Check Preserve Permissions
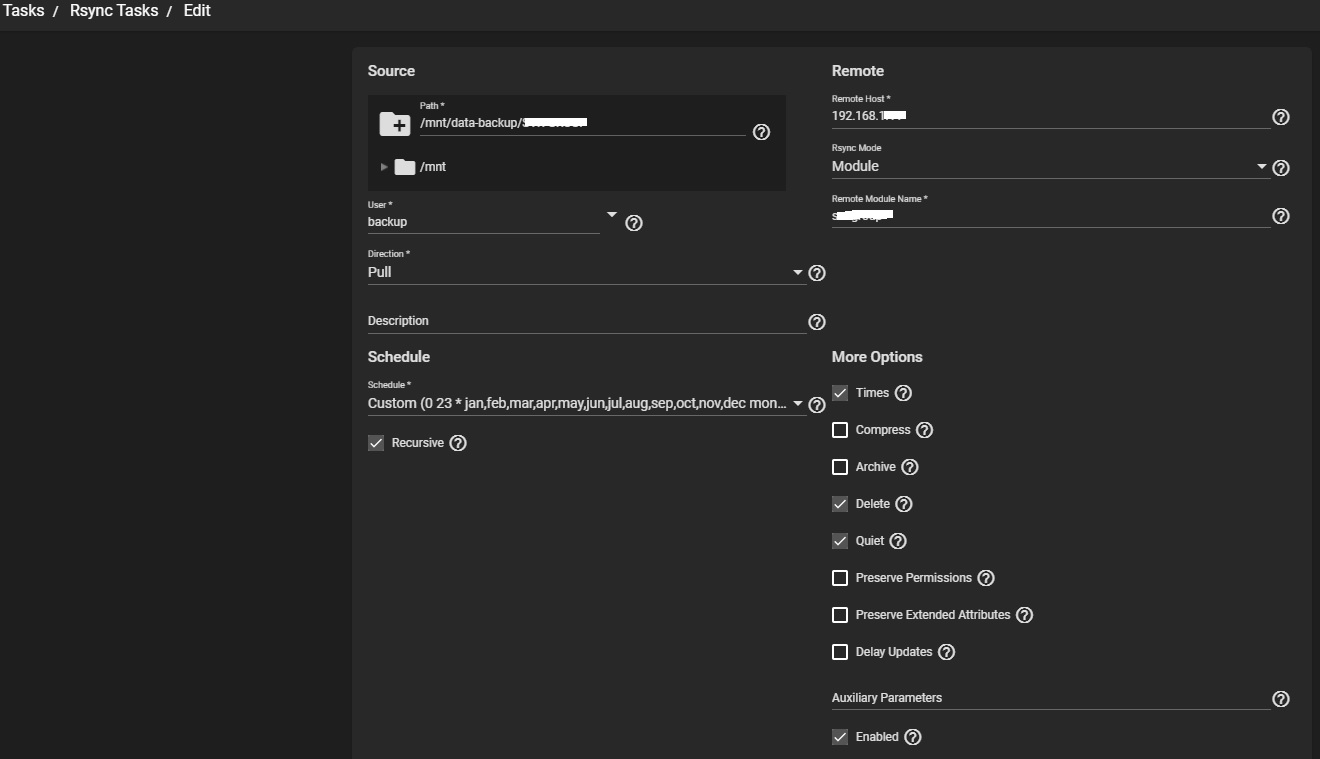The image size is (1320, 759). coord(840,578)
